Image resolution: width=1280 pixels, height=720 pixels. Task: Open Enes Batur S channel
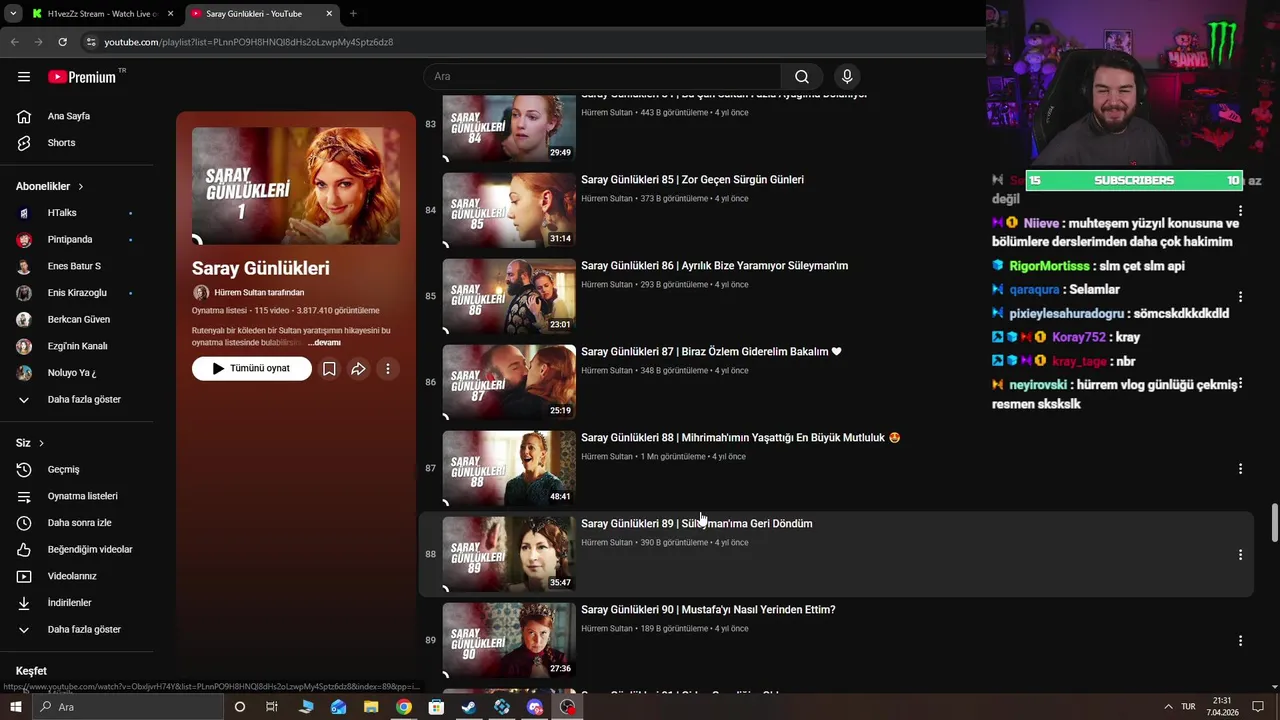[x=78, y=266]
